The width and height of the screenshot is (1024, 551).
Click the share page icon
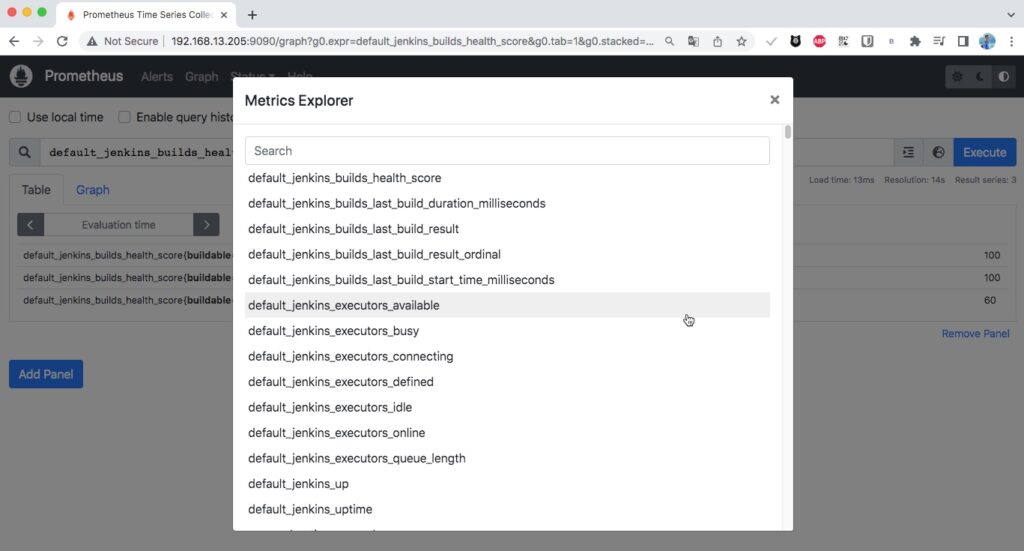tap(717, 41)
